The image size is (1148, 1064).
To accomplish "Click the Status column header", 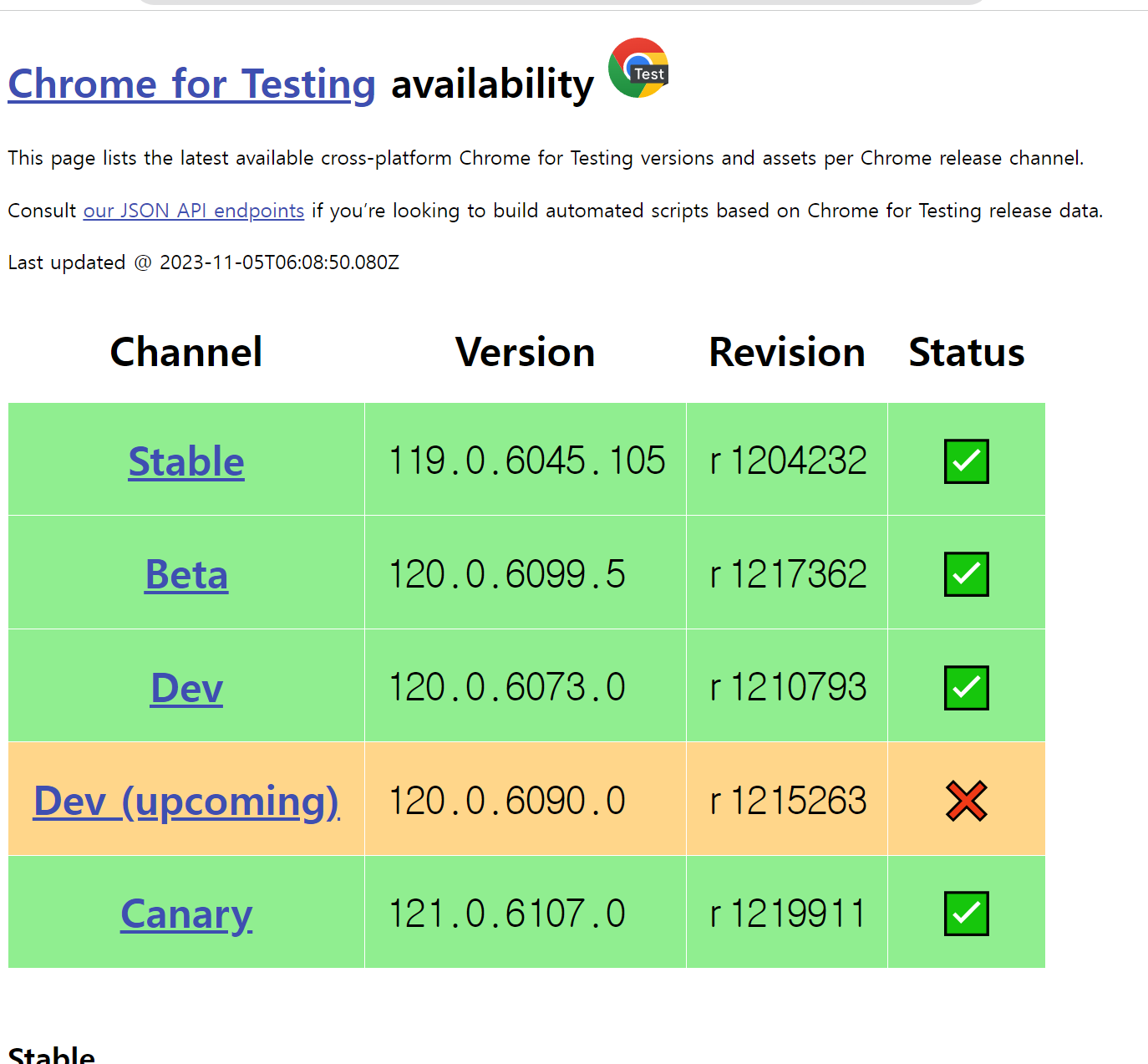I will pos(967,352).
